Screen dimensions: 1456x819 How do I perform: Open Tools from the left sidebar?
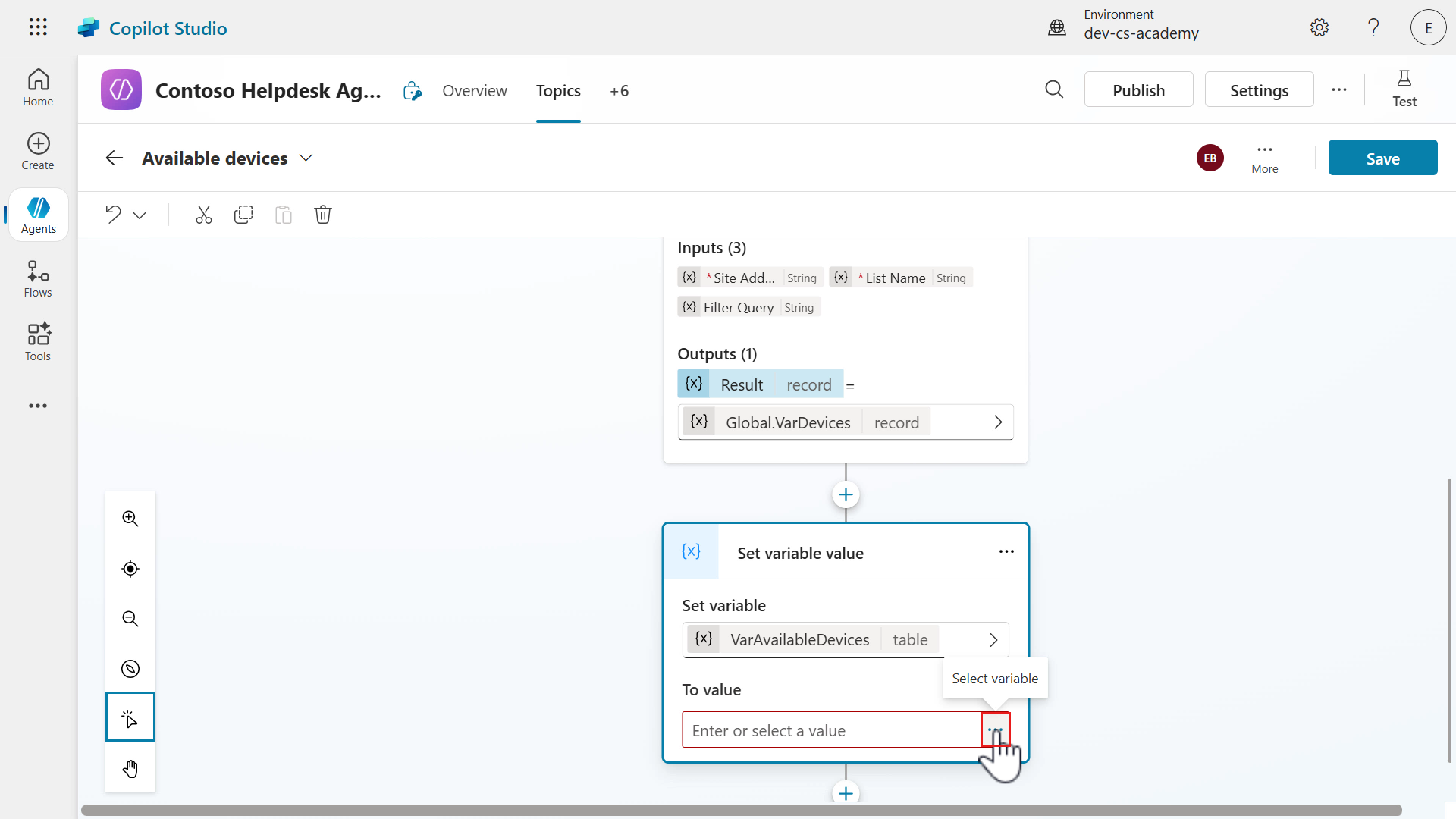[x=37, y=341]
